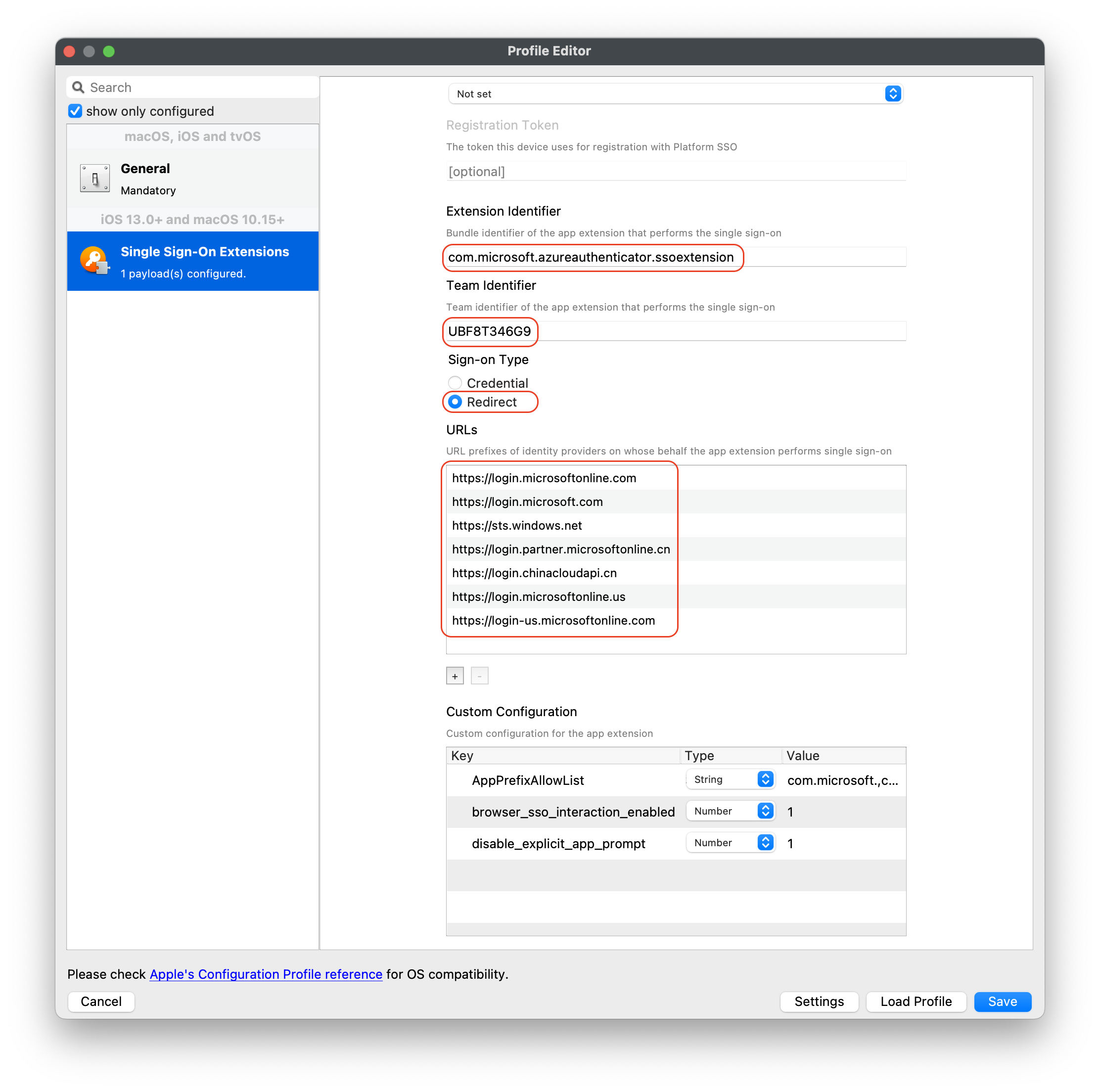Click the Value column header
The image size is (1100, 1092).
(843, 756)
